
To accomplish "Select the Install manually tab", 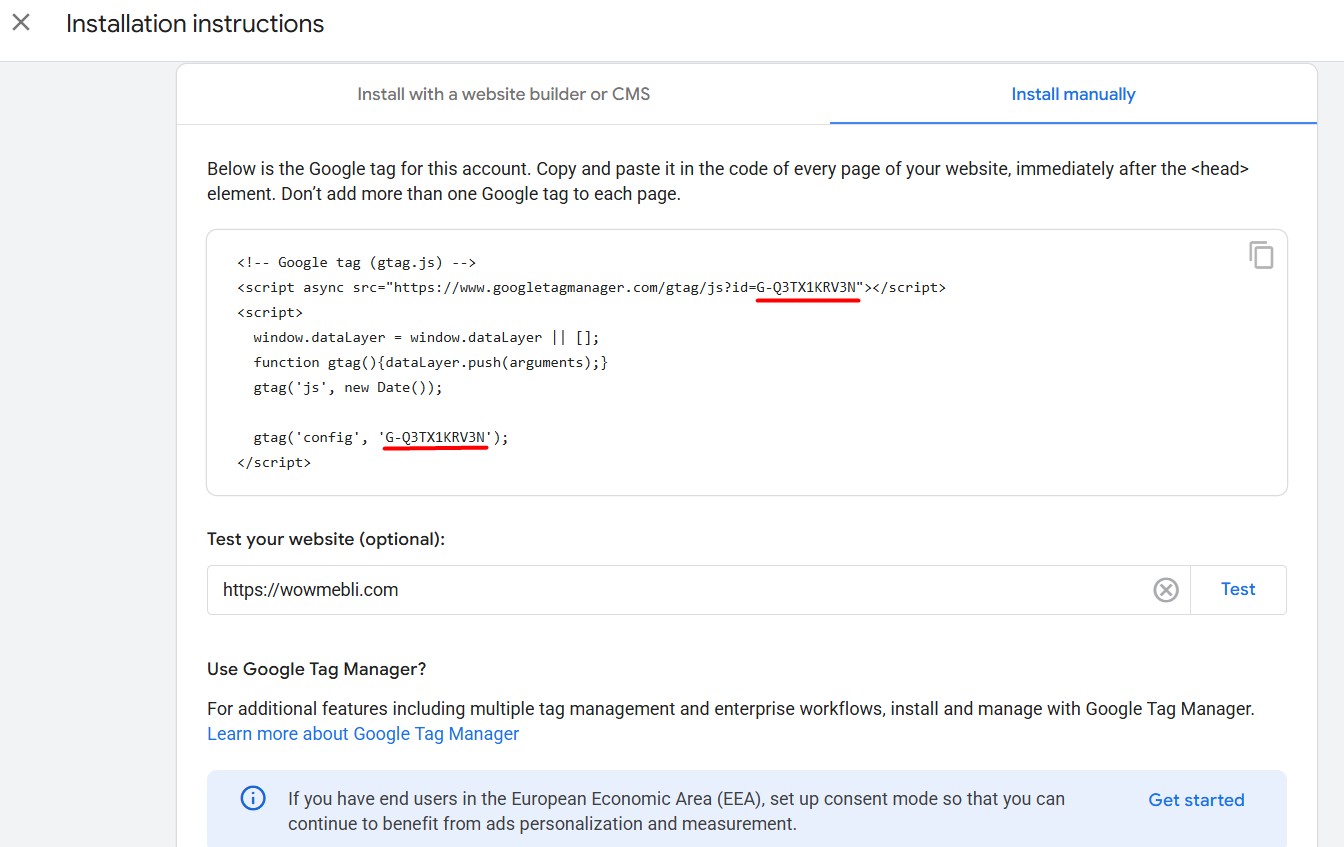I will click(x=1073, y=94).
